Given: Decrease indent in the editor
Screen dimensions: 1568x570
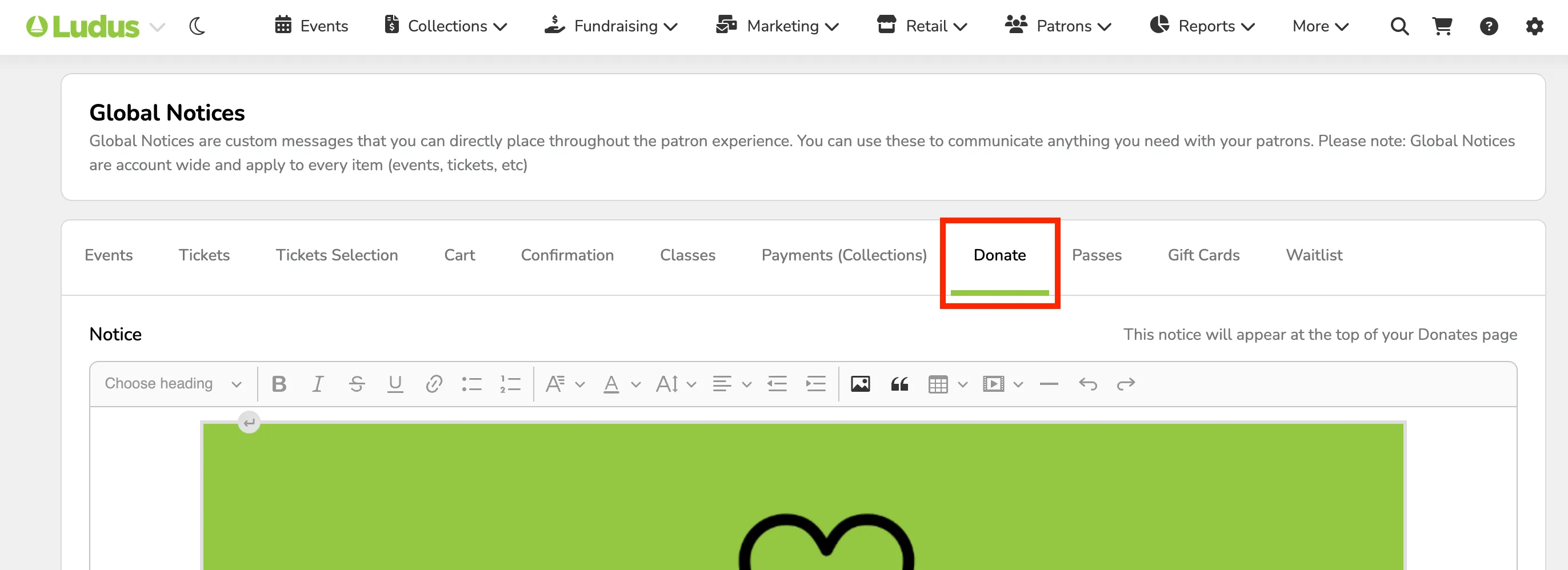Looking at the screenshot, I should pos(777,384).
